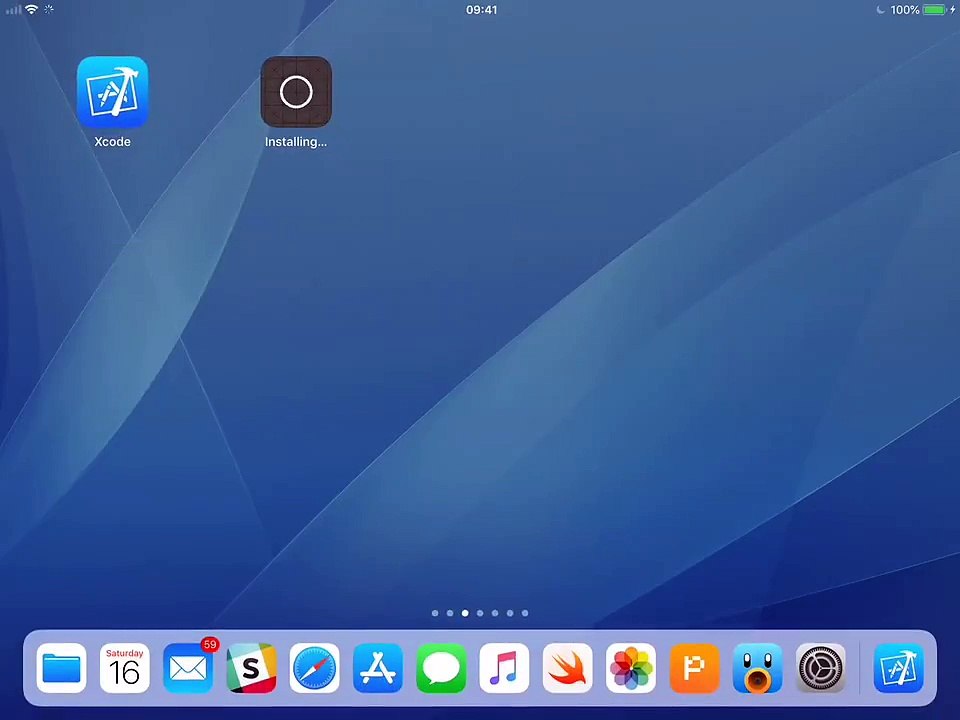The width and height of the screenshot is (960, 720).
Task: Launch Slack from the dock
Action: point(251,668)
